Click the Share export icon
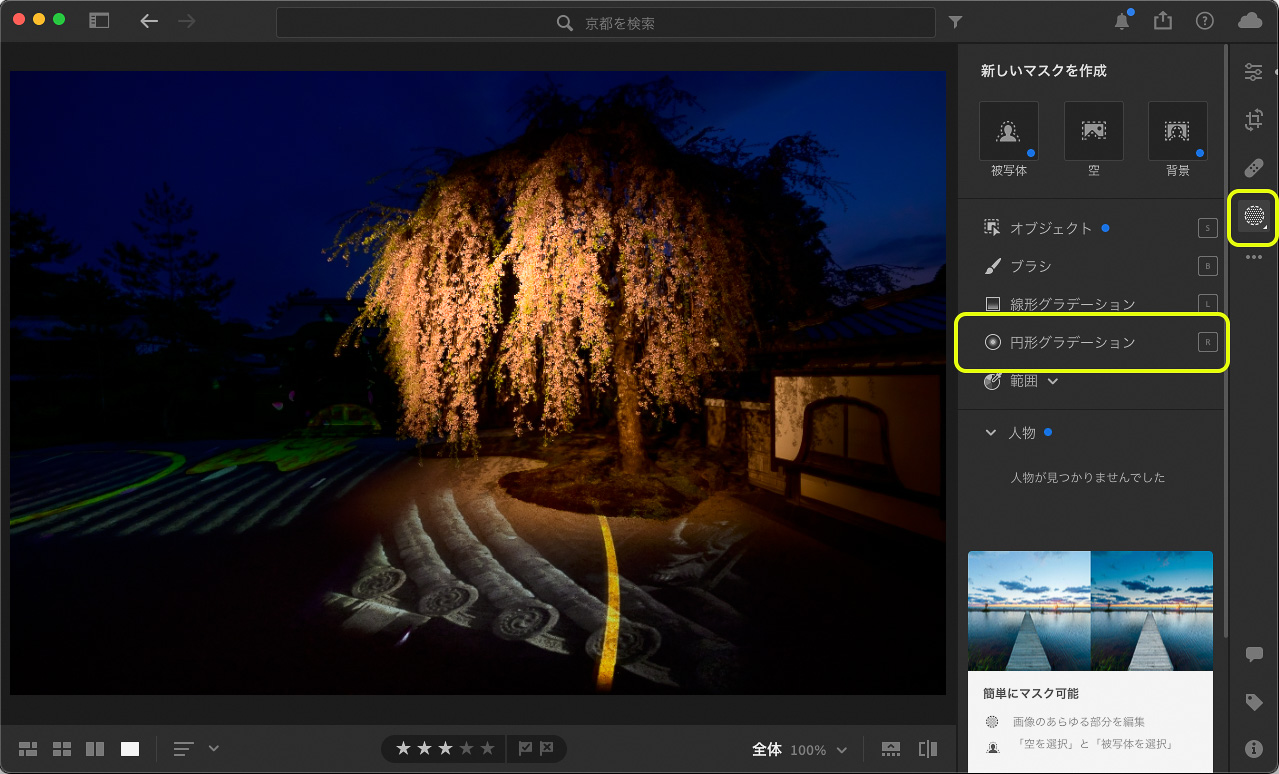The image size is (1279, 774). (1163, 21)
